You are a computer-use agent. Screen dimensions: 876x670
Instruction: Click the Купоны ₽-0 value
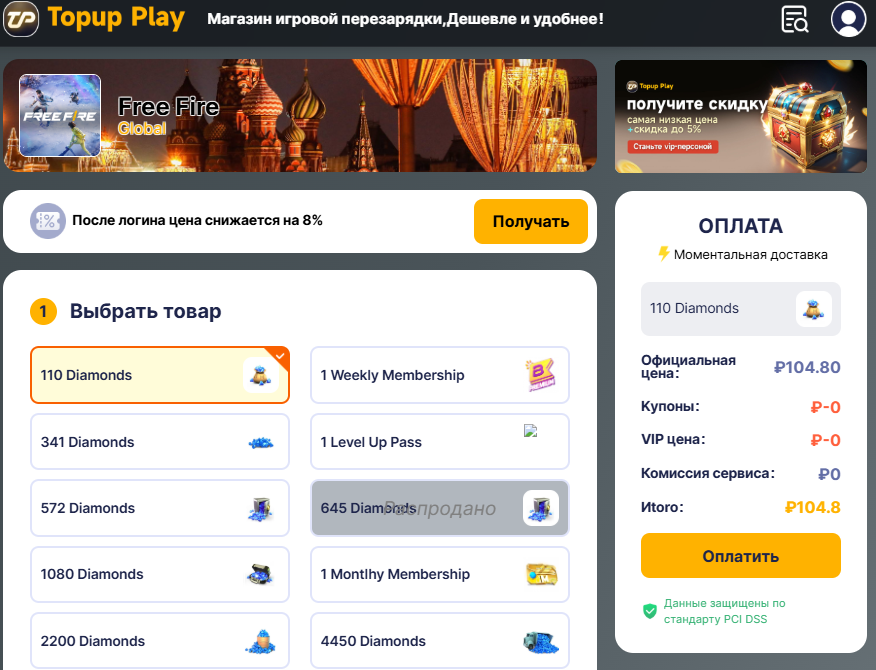[x=825, y=407]
